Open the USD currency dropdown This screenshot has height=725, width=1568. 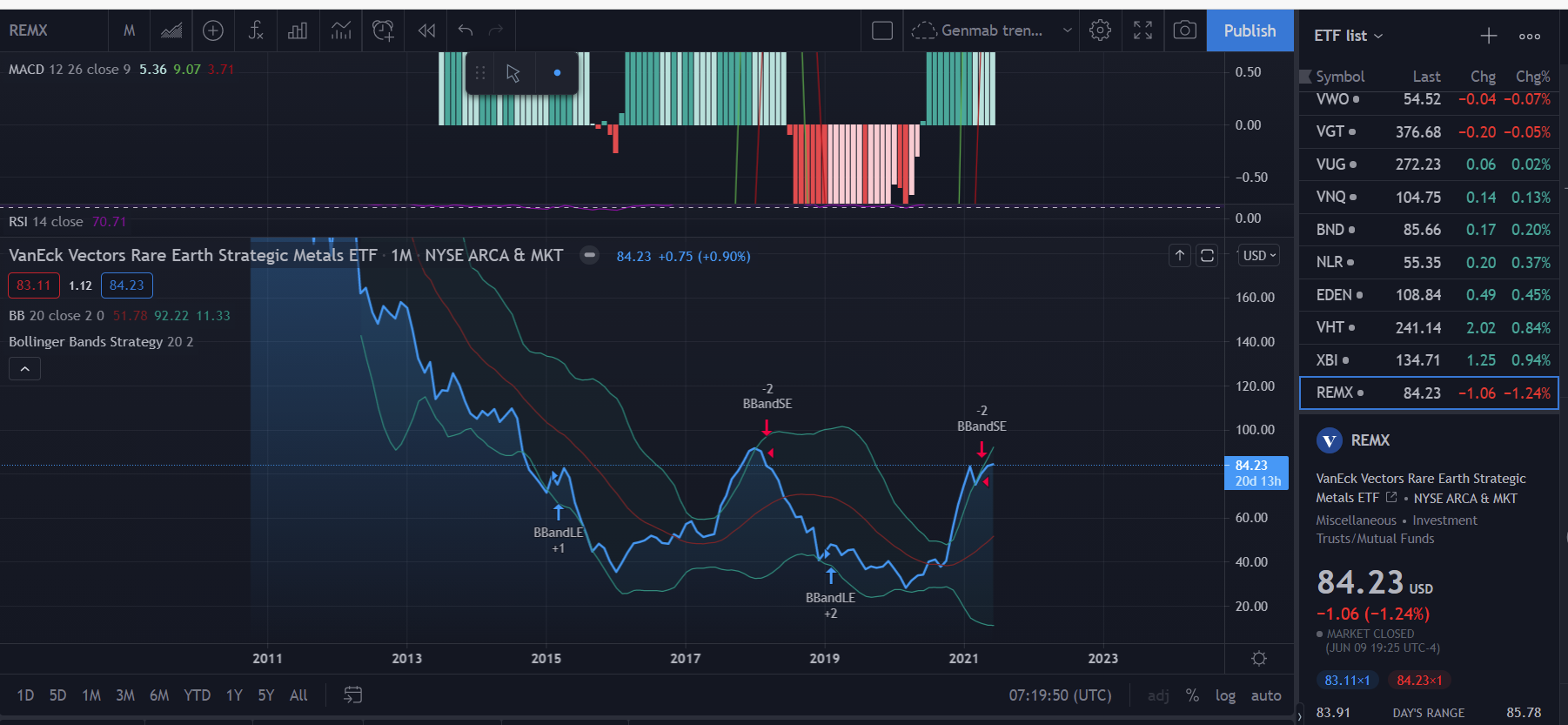(1258, 256)
